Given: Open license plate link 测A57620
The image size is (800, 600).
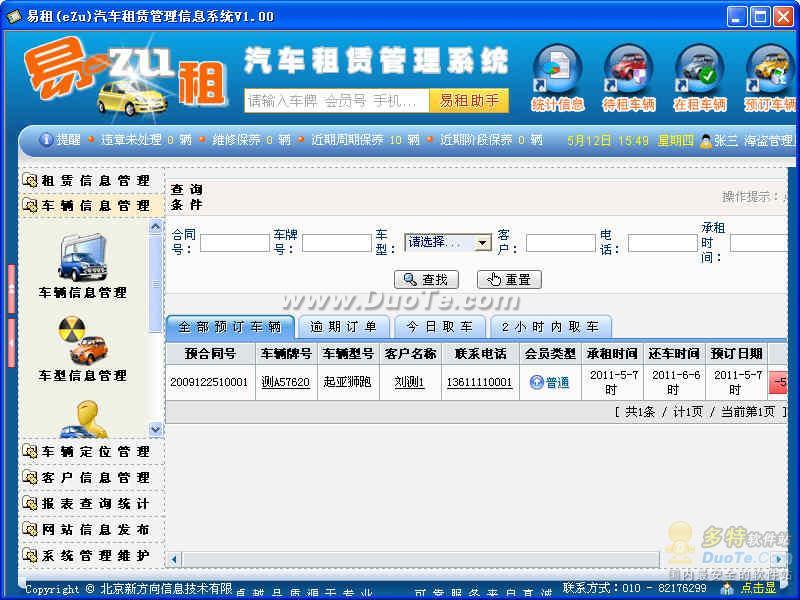Looking at the screenshot, I should coord(285,382).
